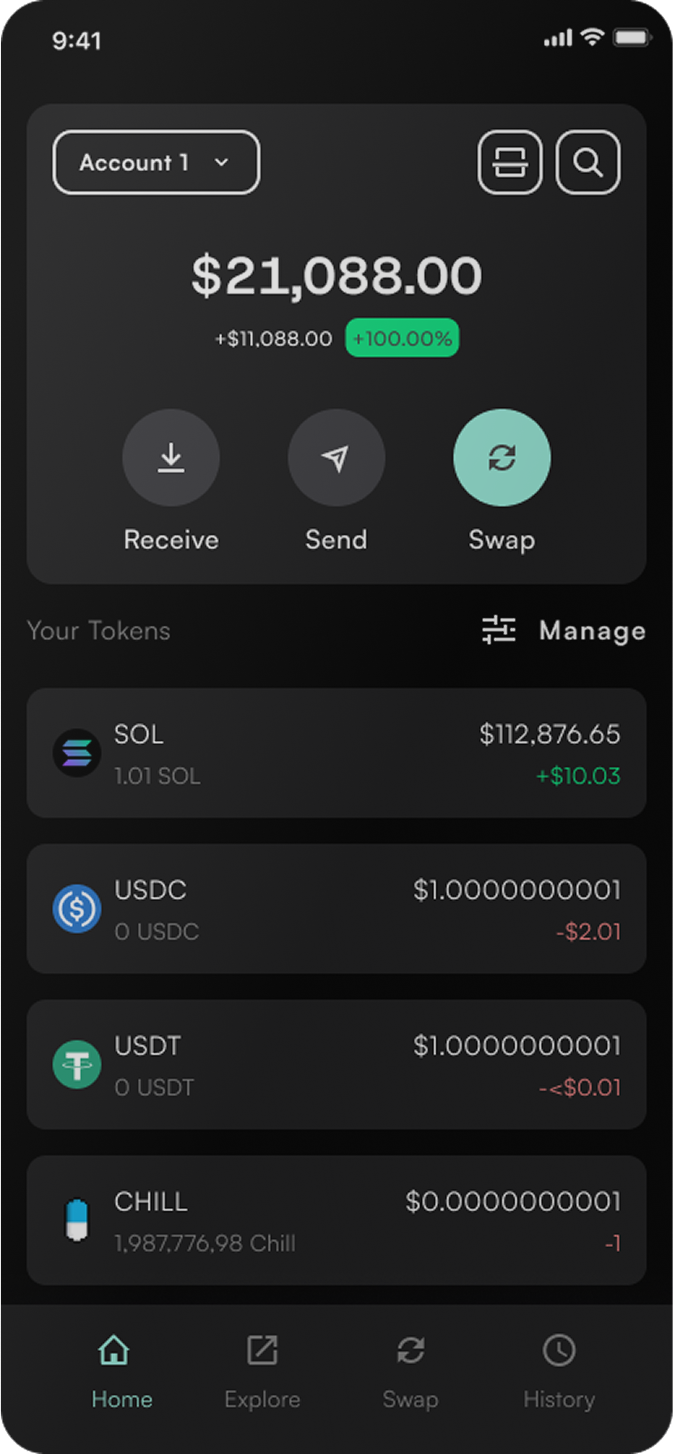The image size is (673, 1454).
Task: Tap the green +100.00% percentage badge
Action: (402, 338)
